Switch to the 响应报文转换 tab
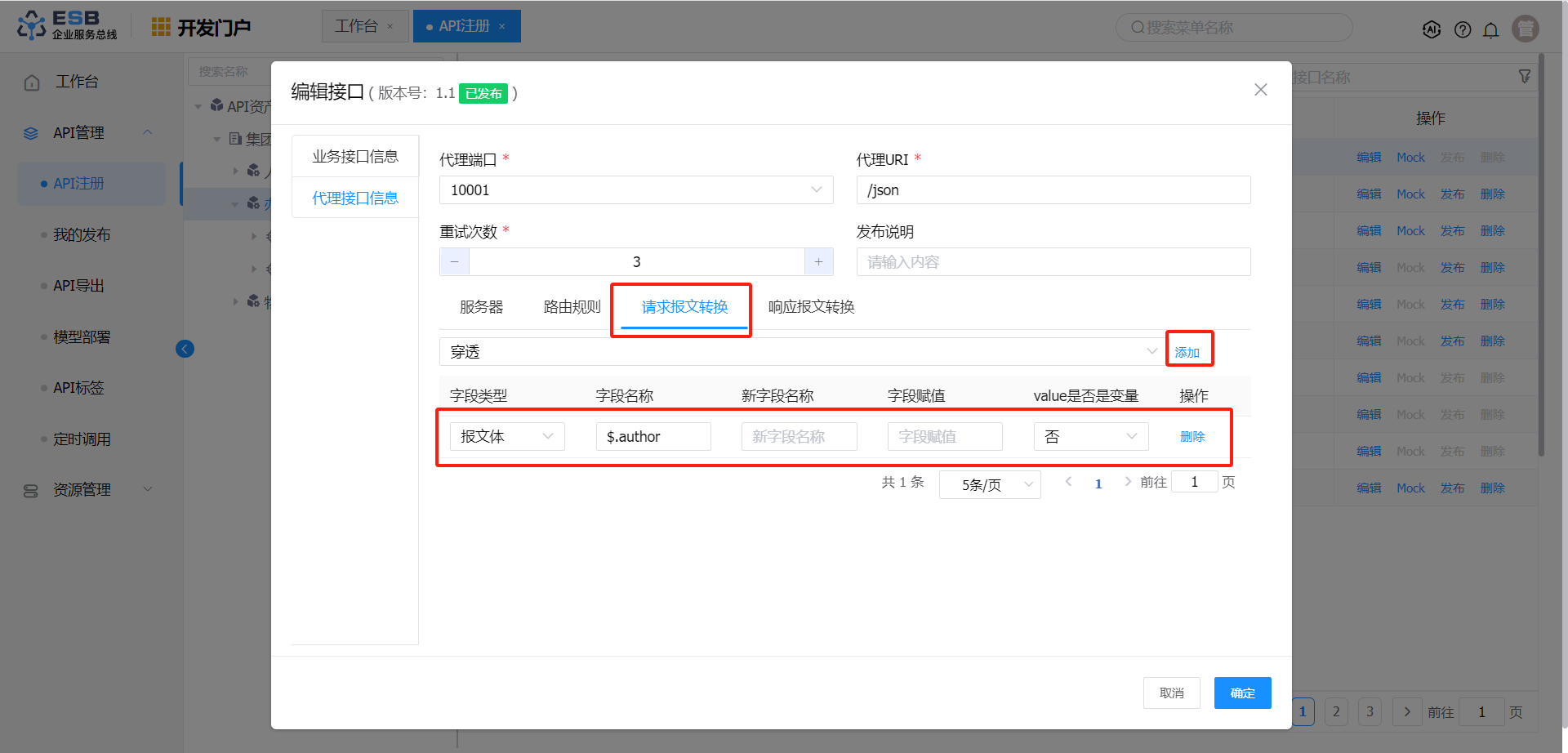The image size is (1568, 753). [x=811, y=307]
